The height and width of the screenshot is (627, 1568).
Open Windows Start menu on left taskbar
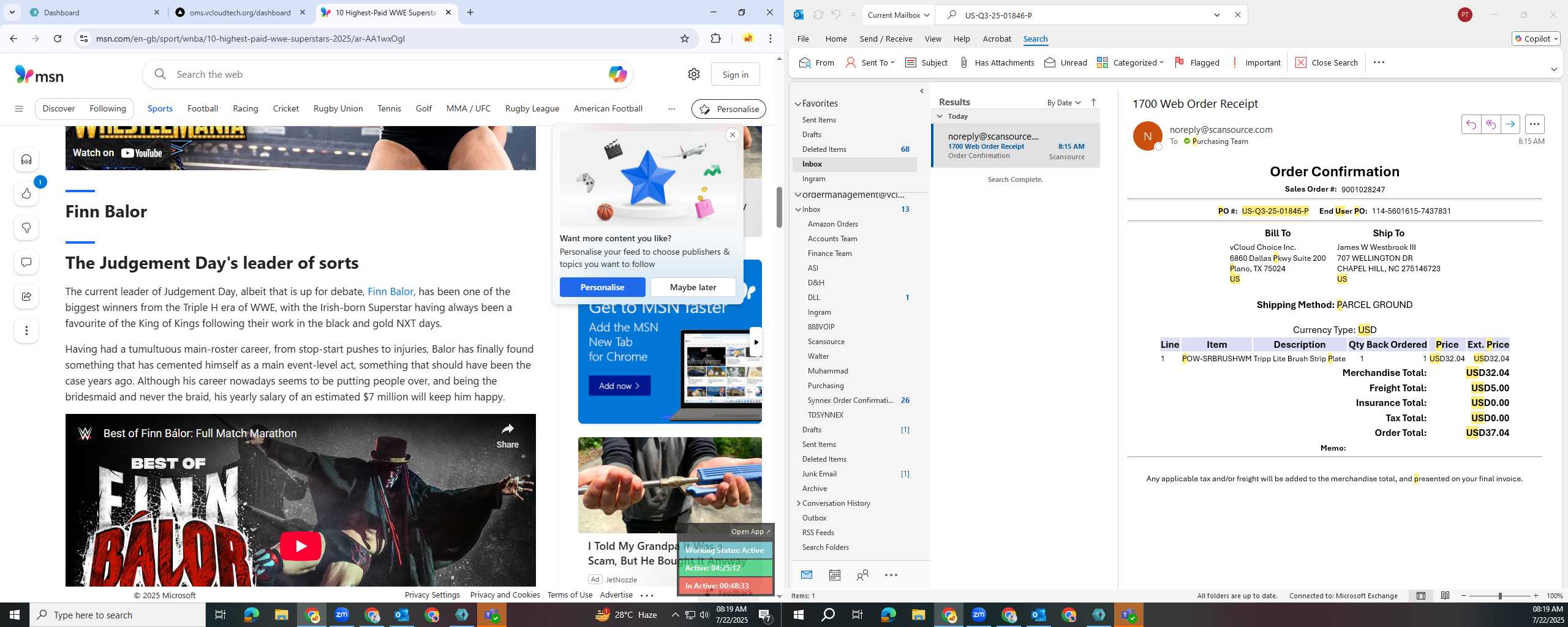(15, 615)
